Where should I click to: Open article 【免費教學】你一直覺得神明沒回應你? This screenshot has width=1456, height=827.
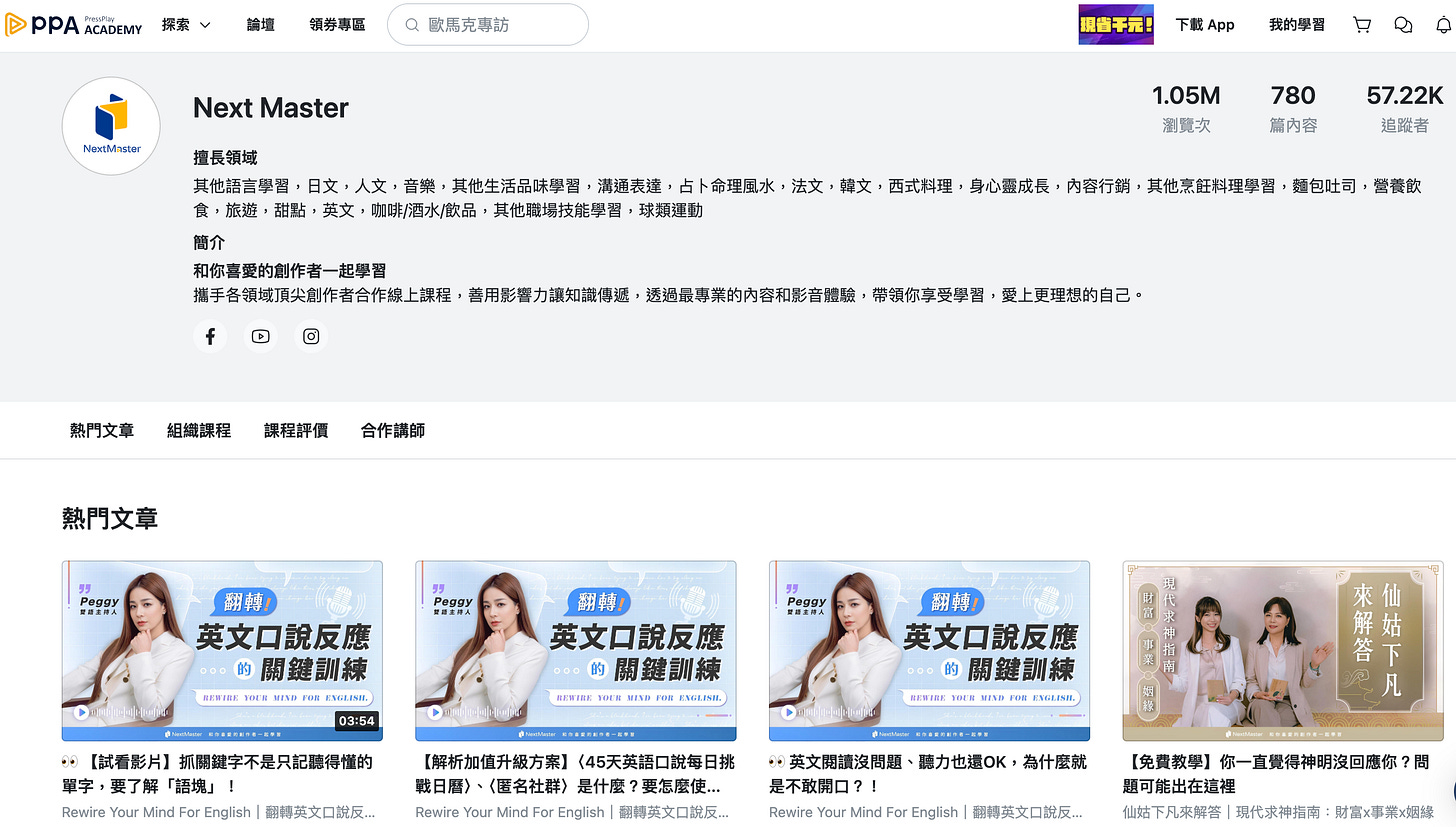pyautogui.click(x=1276, y=774)
